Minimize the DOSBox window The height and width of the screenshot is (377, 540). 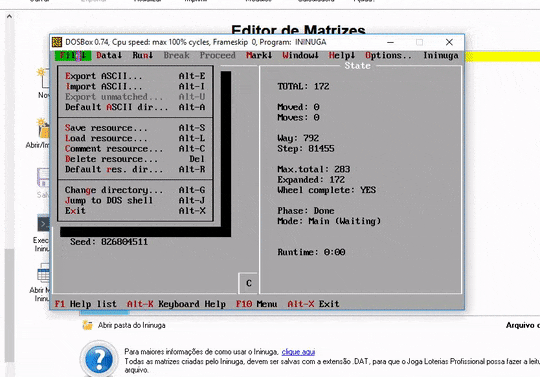point(390,42)
